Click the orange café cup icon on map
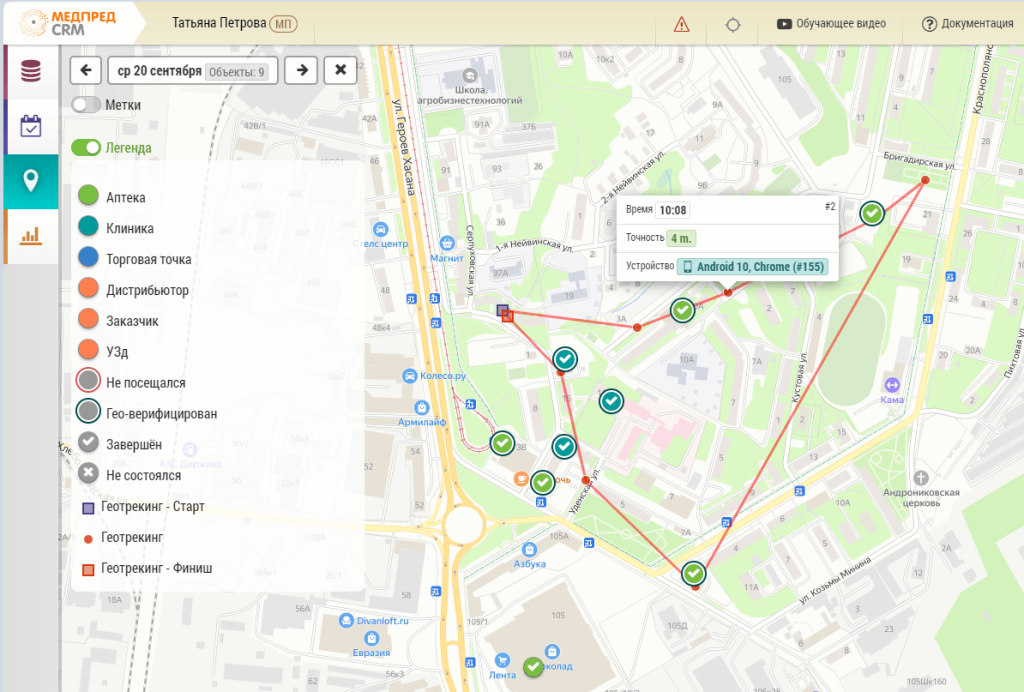The width and height of the screenshot is (1024, 692). [x=520, y=479]
